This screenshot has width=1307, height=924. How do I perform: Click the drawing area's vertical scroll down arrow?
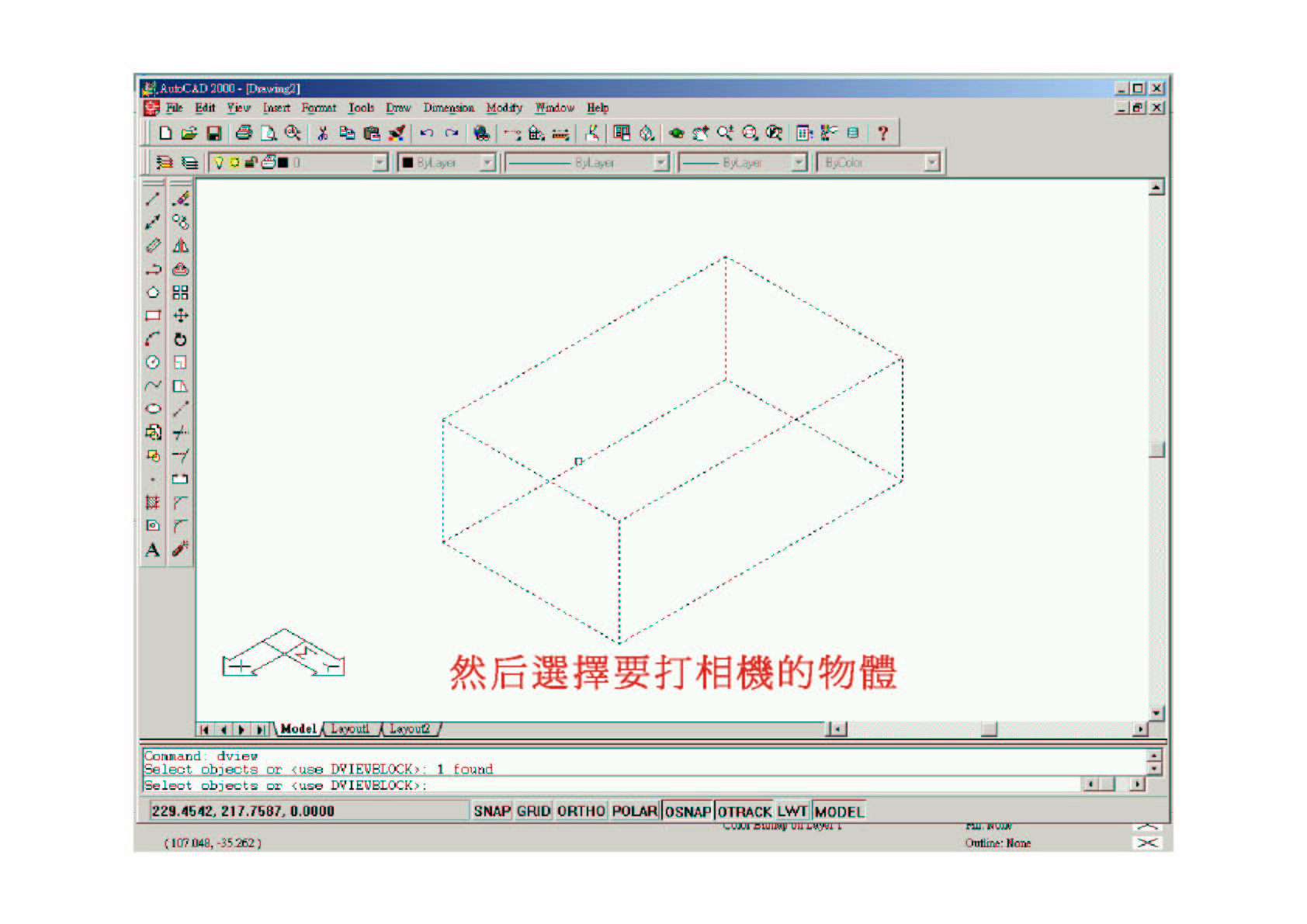pyautogui.click(x=1156, y=713)
